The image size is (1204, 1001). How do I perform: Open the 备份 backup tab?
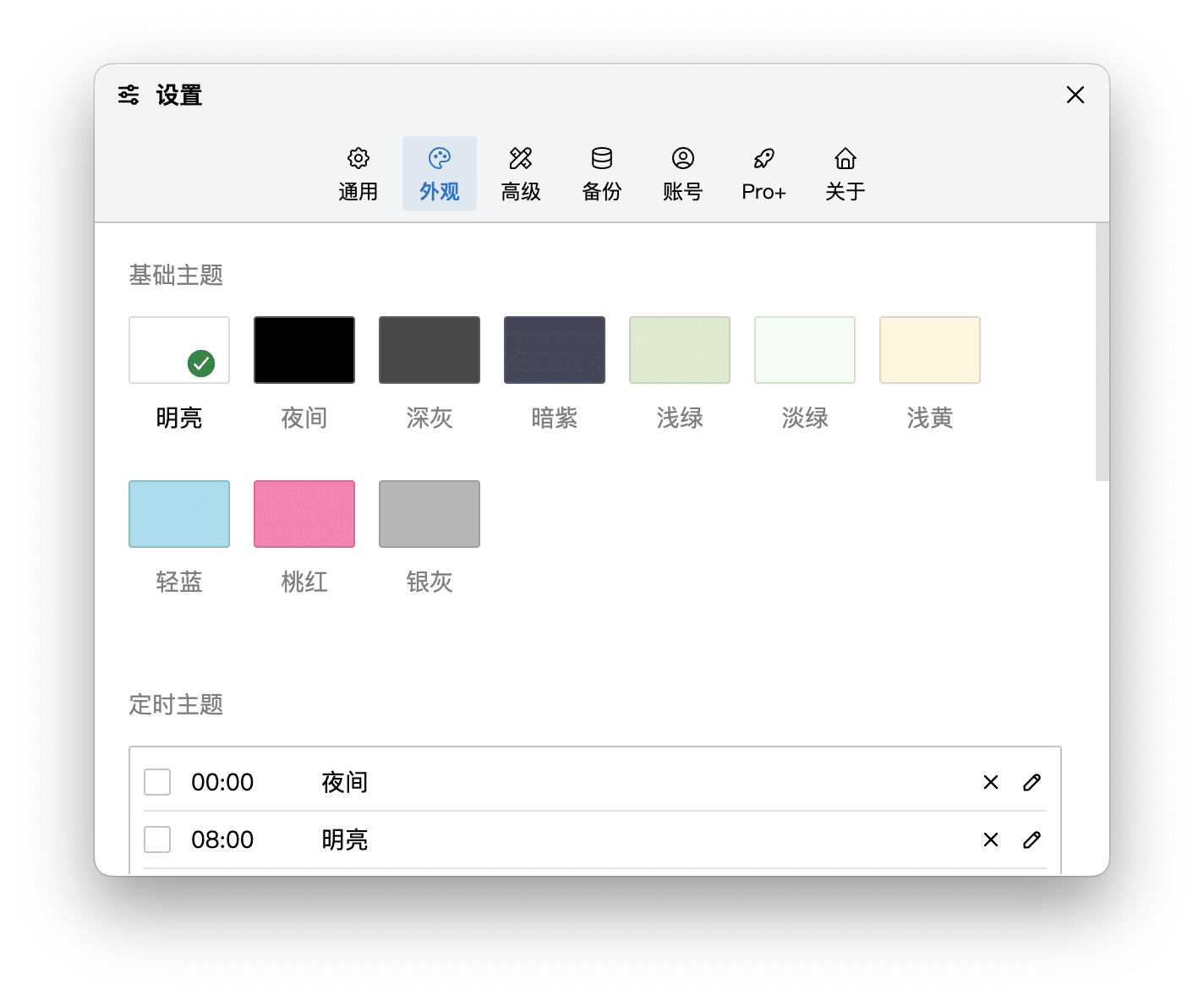pos(602,174)
